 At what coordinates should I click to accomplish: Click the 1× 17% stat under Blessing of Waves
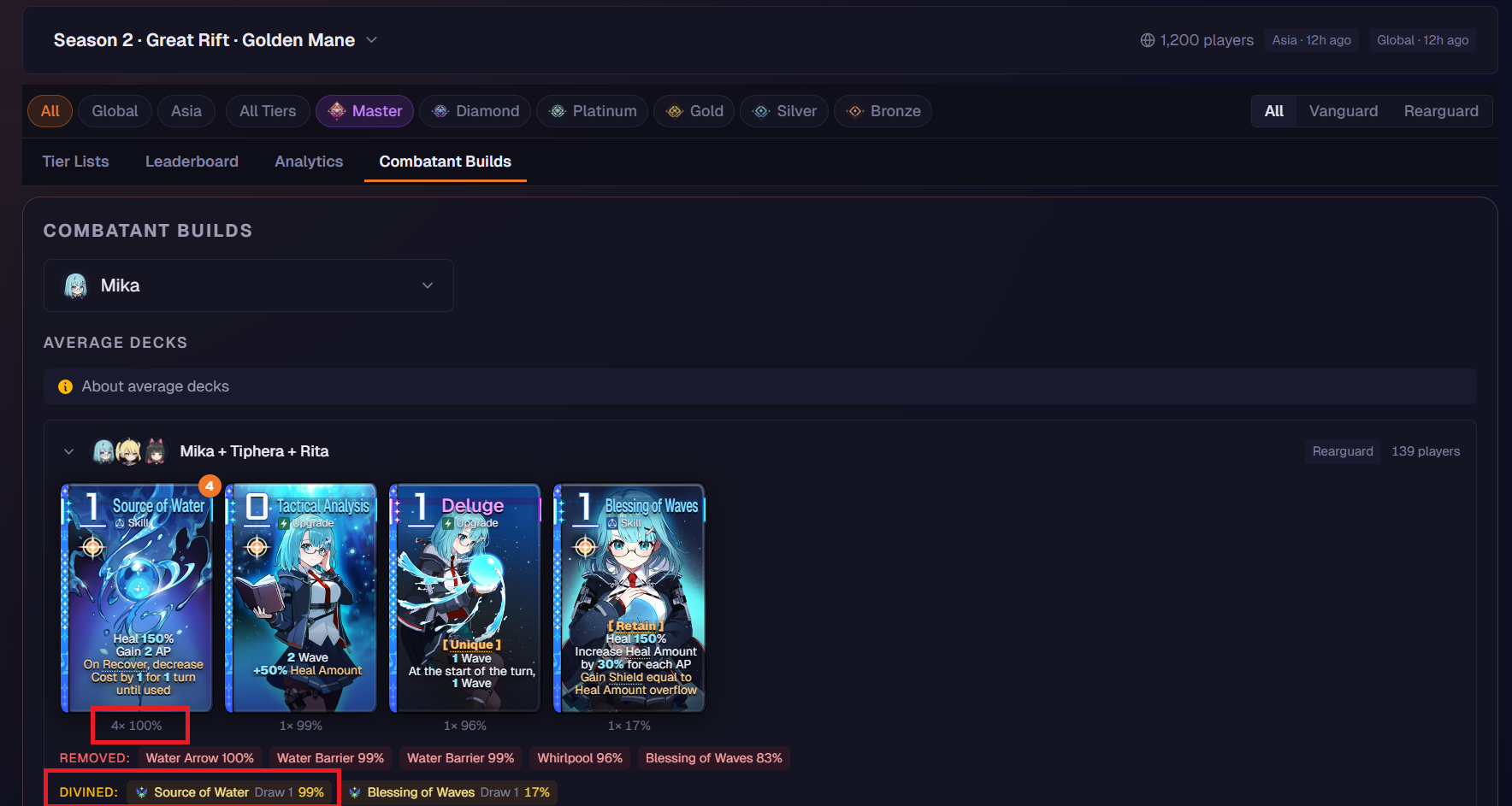coord(629,726)
